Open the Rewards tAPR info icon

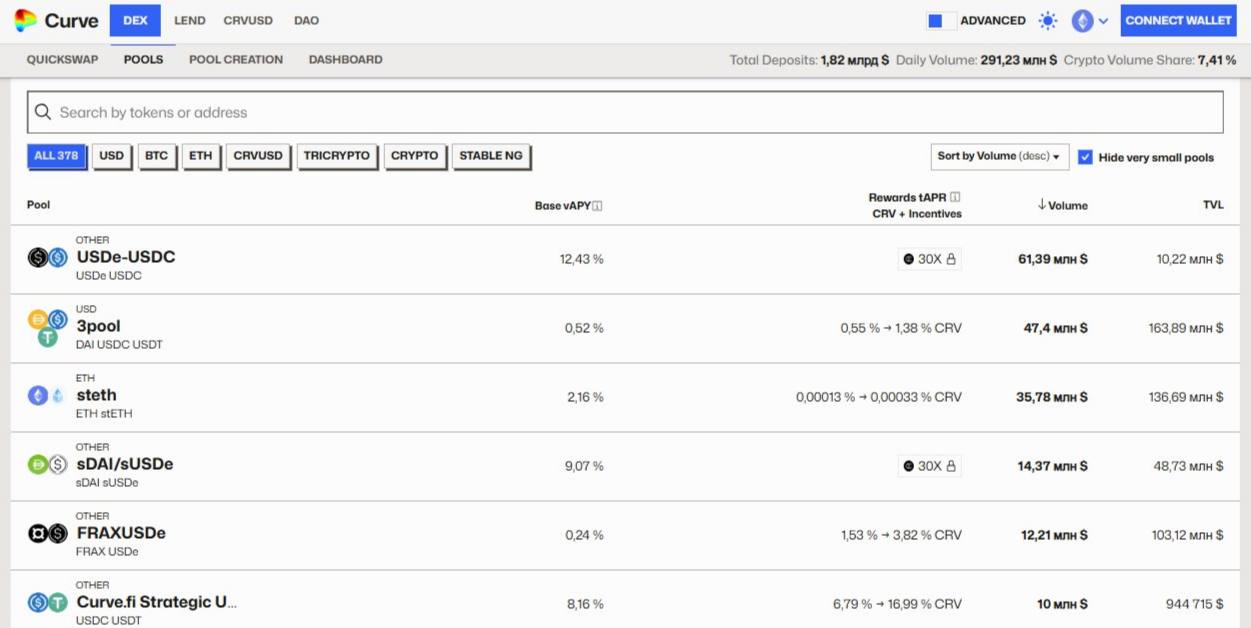(x=956, y=197)
